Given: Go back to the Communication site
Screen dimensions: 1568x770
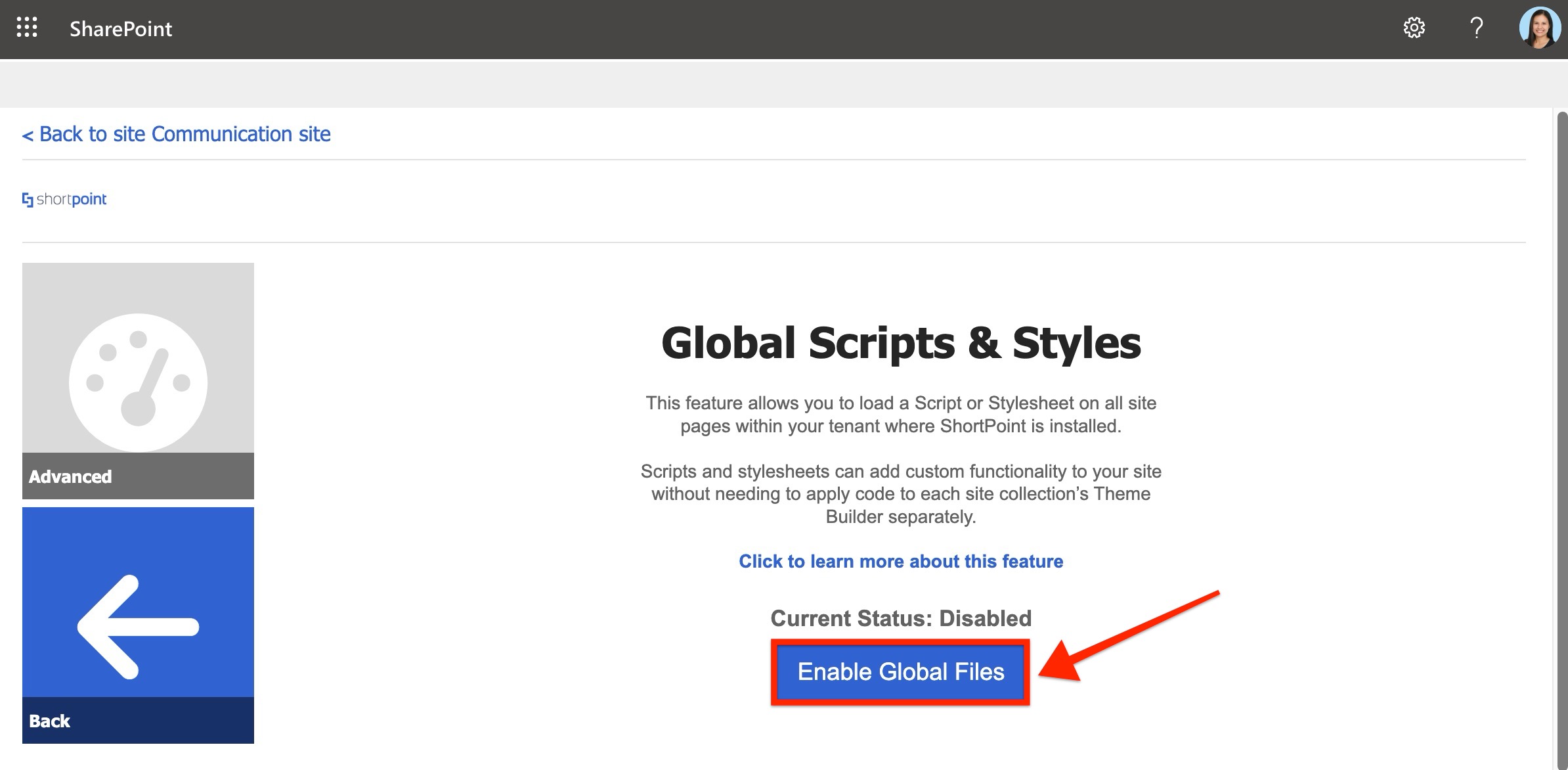Looking at the screenshot, I should coord(185,134).
